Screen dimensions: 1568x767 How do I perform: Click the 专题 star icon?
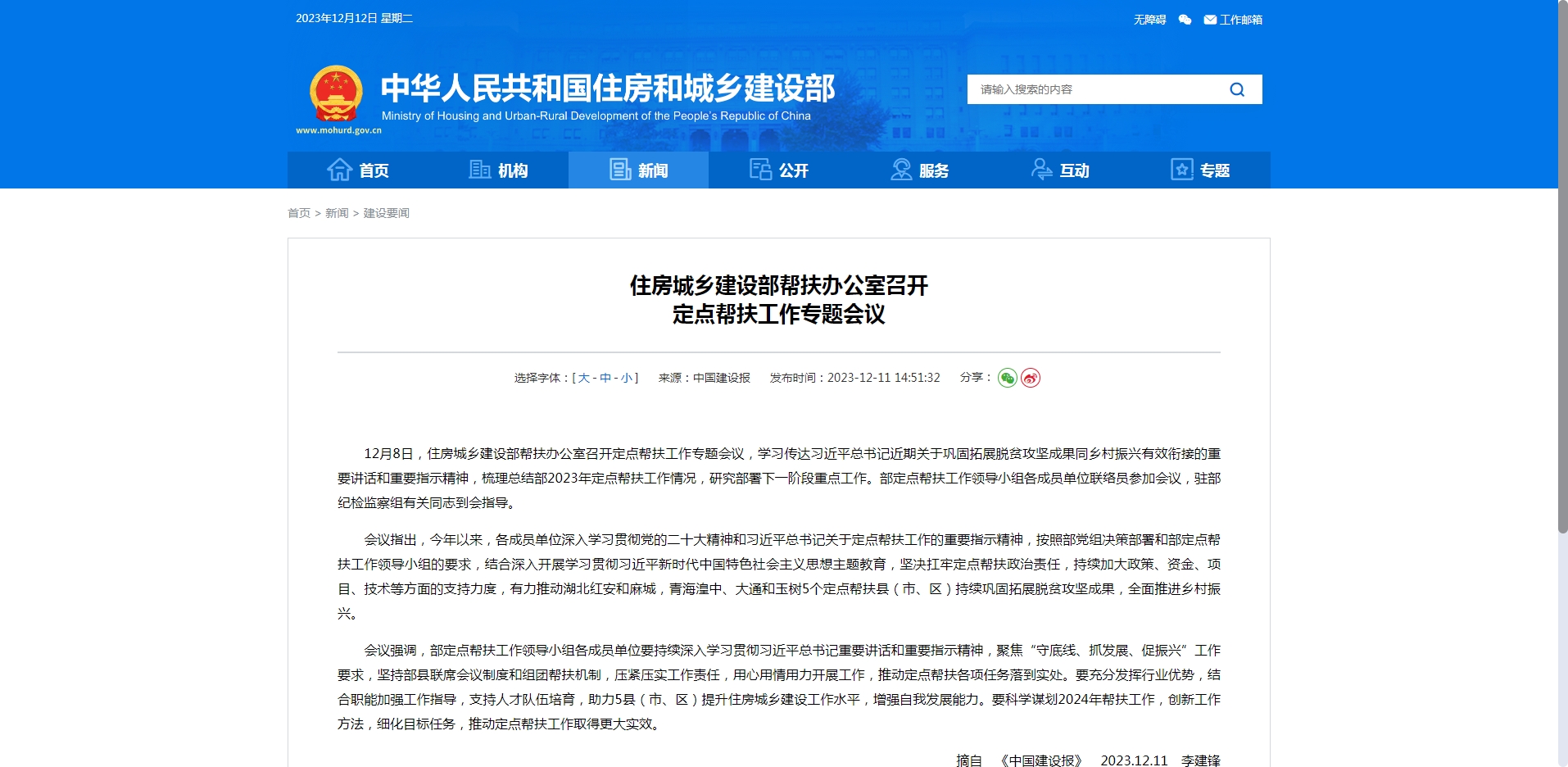(x=1182, y=170)
